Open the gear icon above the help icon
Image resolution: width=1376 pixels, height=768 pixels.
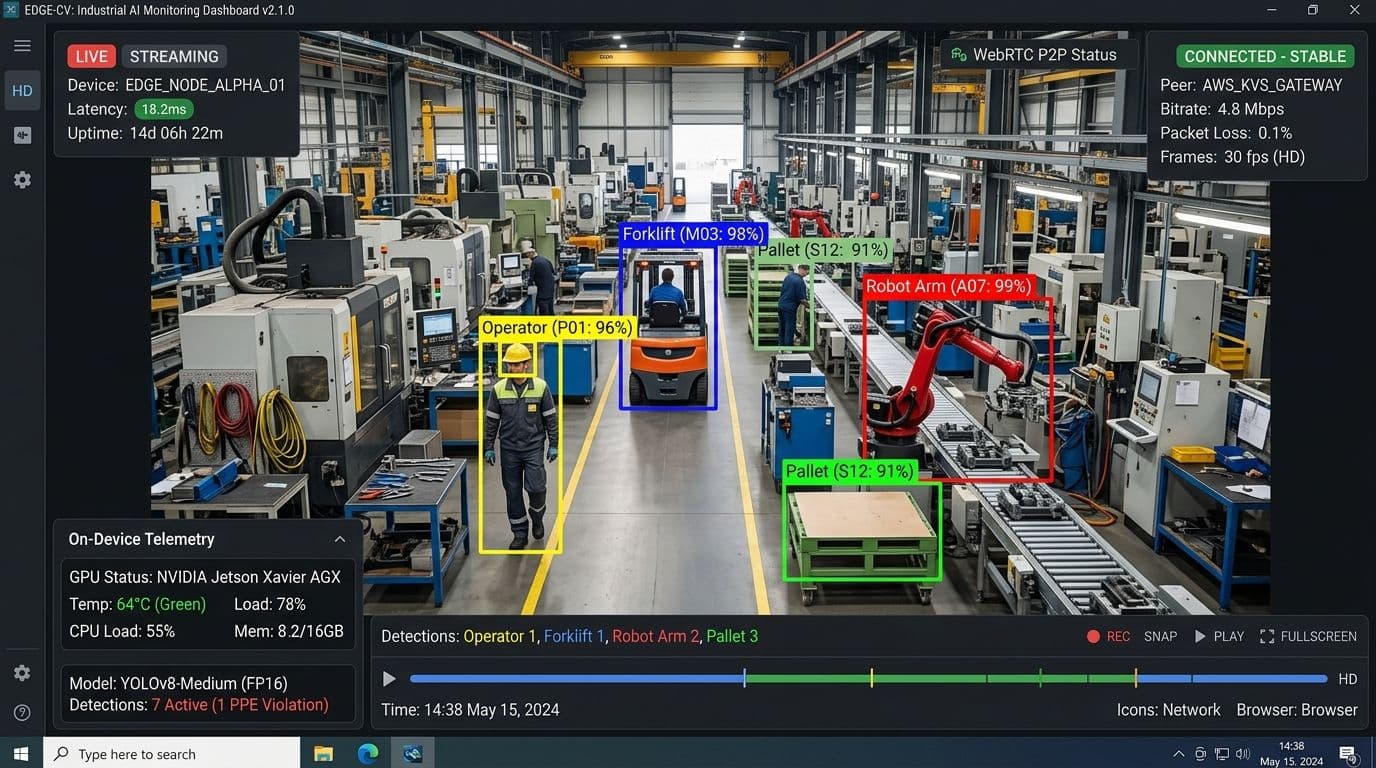22,673
